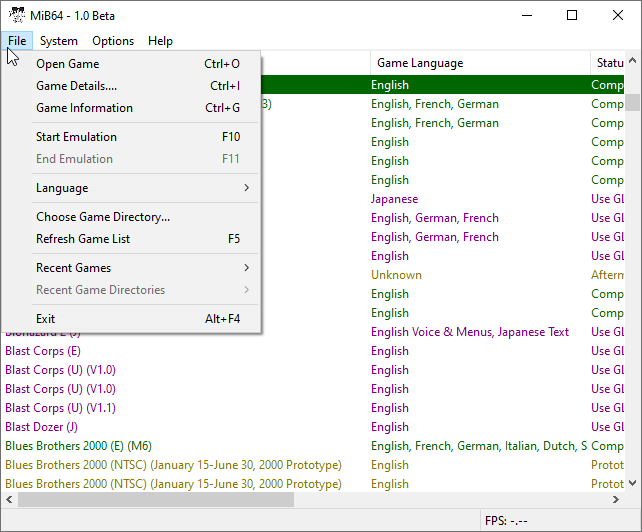Click the vertical scrollbar down arrow
Screen dimensions: 642x532
[633, 483]
